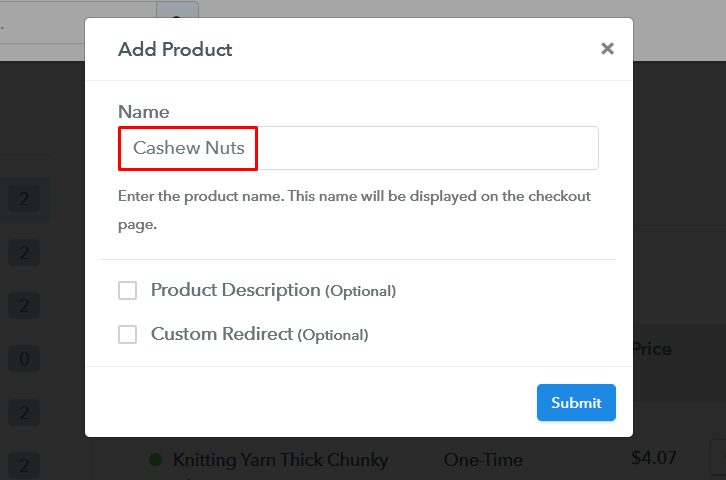Screen dimensions: 726x480
Task: Click the One-Time billing type text
Action: [x=483, y=460]
